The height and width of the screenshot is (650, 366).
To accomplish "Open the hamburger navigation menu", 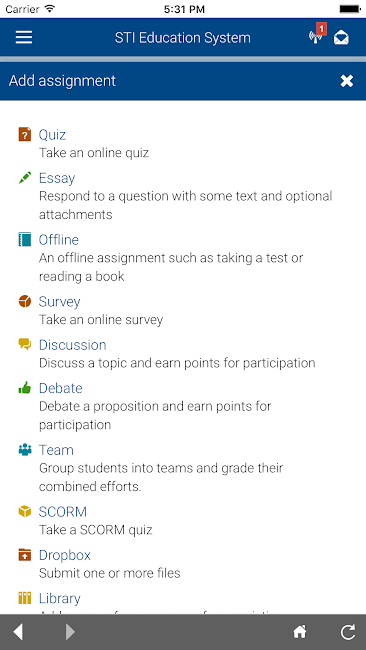I will 24,37.
